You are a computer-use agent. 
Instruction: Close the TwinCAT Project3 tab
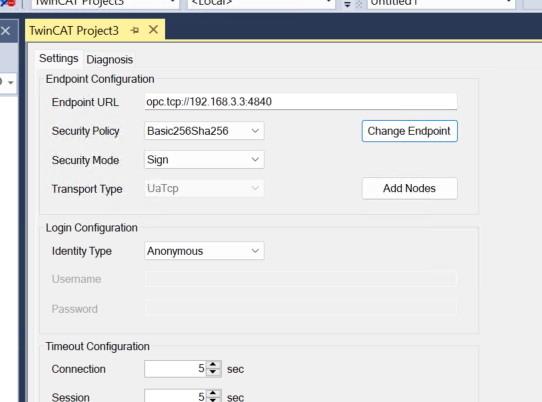click(153, 30)
